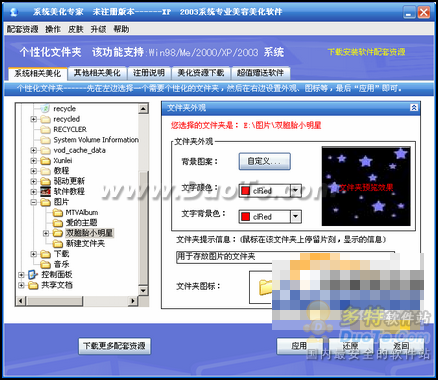Open the 文字颜色 clRed dropdown
This screenshot has height=380, width=438.
(x=295, y=191)
